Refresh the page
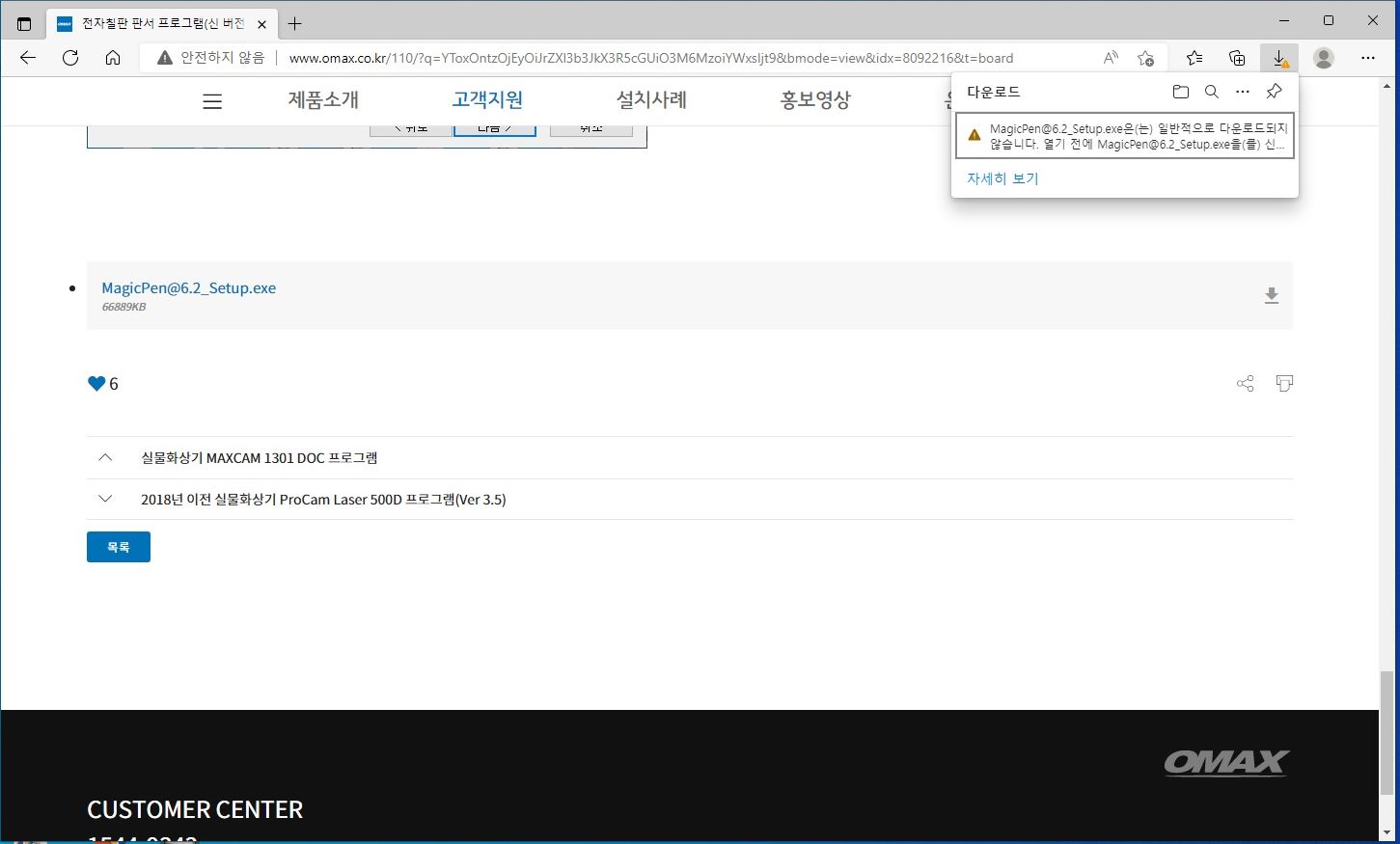Viewport: 1400px width, 844px height. (70, 58)
